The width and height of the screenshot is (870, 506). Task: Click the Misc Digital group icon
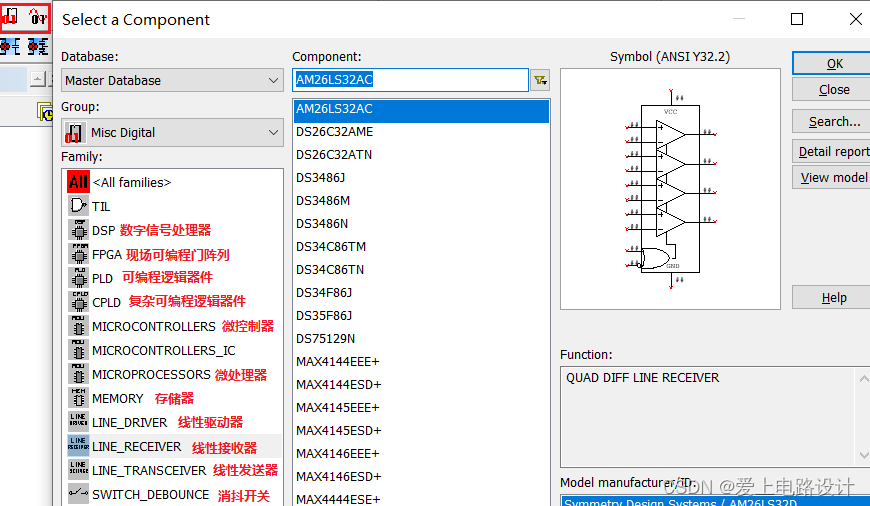click(74, 133)
